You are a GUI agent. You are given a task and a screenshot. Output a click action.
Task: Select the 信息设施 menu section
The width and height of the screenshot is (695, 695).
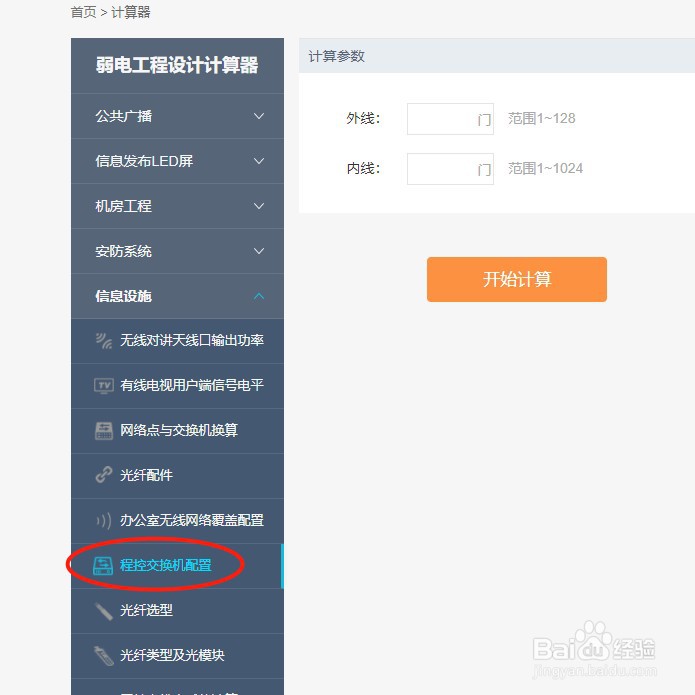click(177, 296)
